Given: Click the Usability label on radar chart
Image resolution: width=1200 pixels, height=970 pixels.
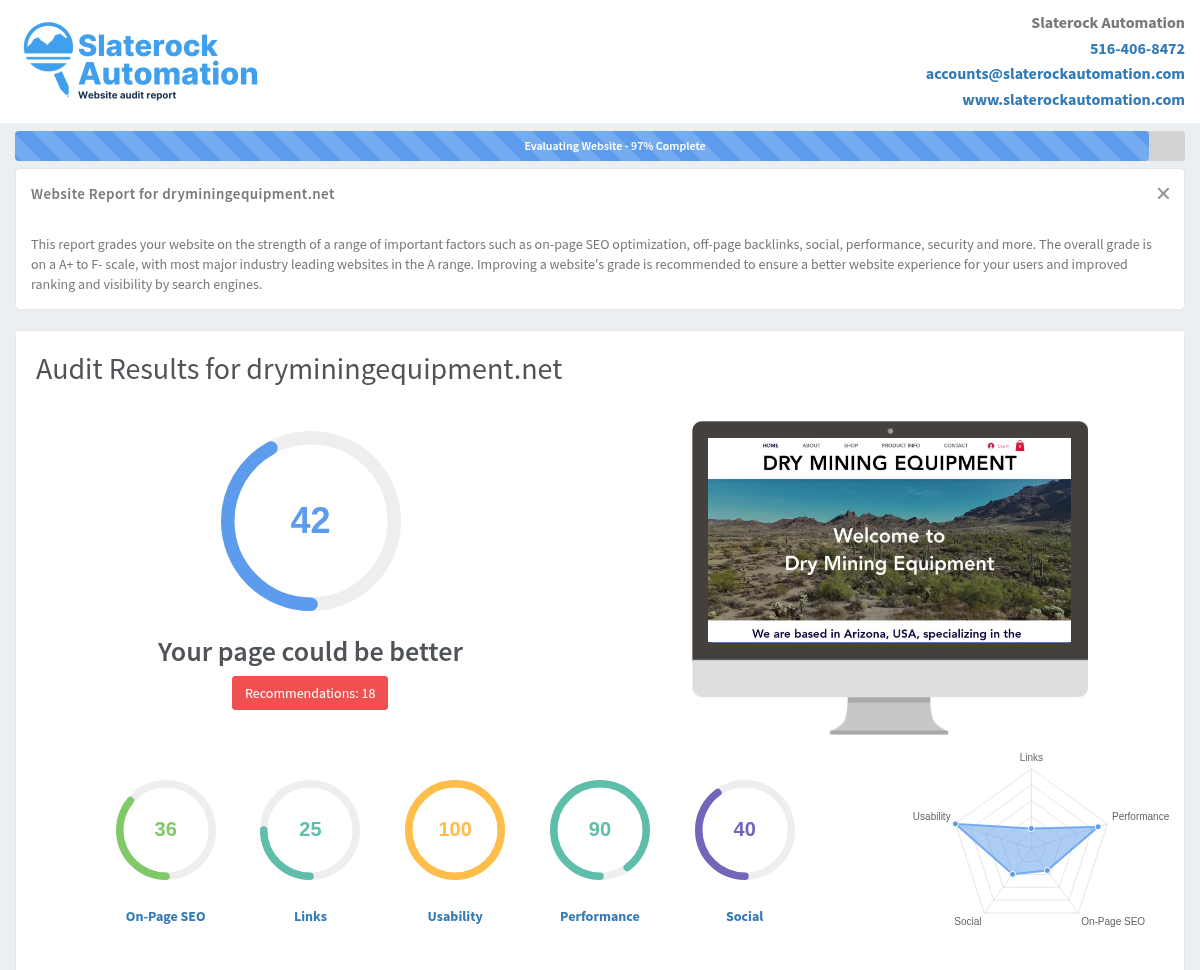Looking at the screenshot, I should click(x=931, y=816).
